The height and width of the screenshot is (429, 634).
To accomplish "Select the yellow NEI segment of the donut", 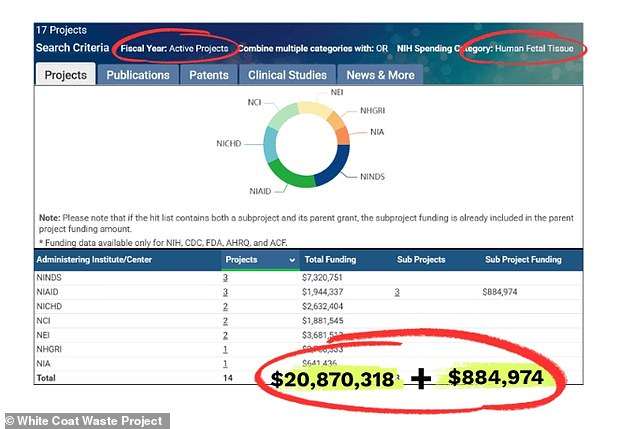I will click(315, 108).
